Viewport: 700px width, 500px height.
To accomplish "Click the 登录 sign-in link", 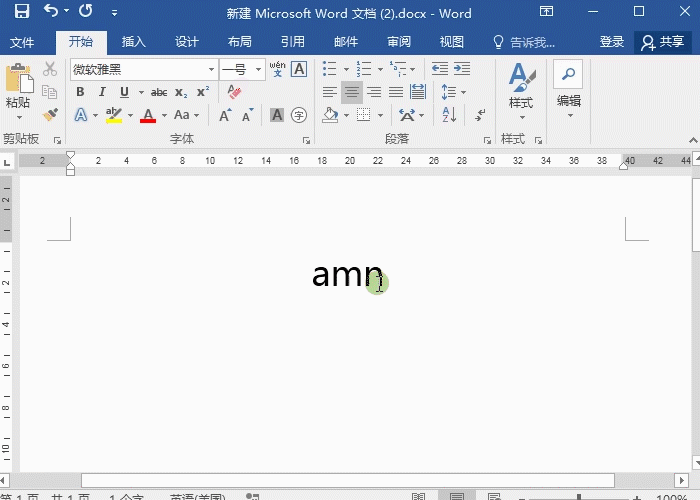I will tap(612, 42).
